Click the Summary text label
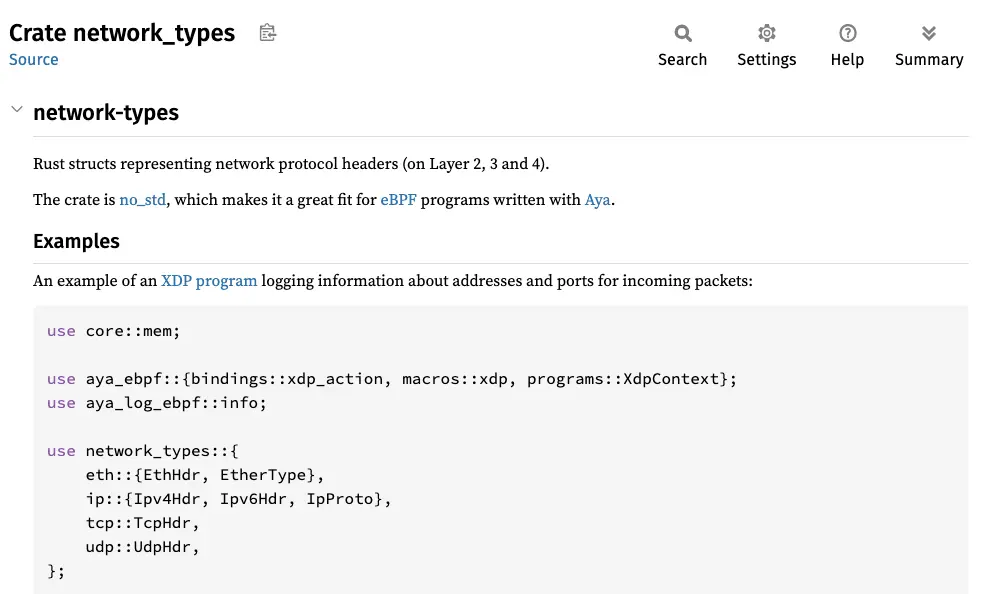995x594 pixels. [929, 60]
